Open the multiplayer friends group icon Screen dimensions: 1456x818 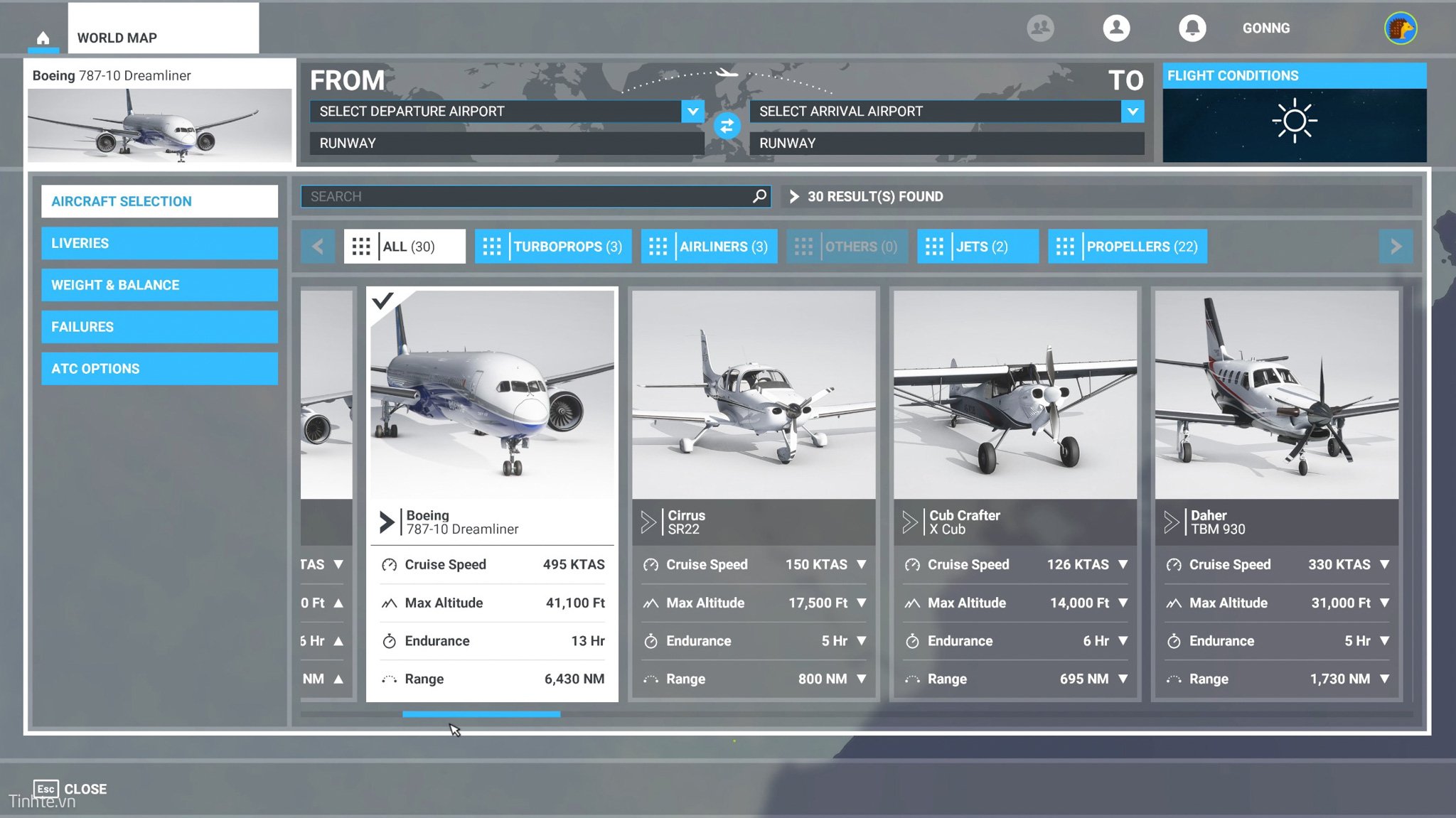point(1040,28)
